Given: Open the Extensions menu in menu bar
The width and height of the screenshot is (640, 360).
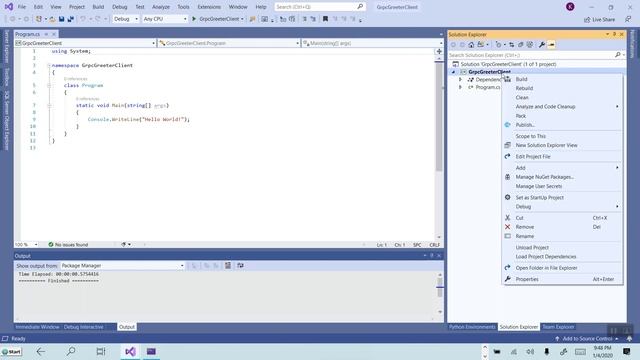Looking at the screenshot, I should 209,7.
